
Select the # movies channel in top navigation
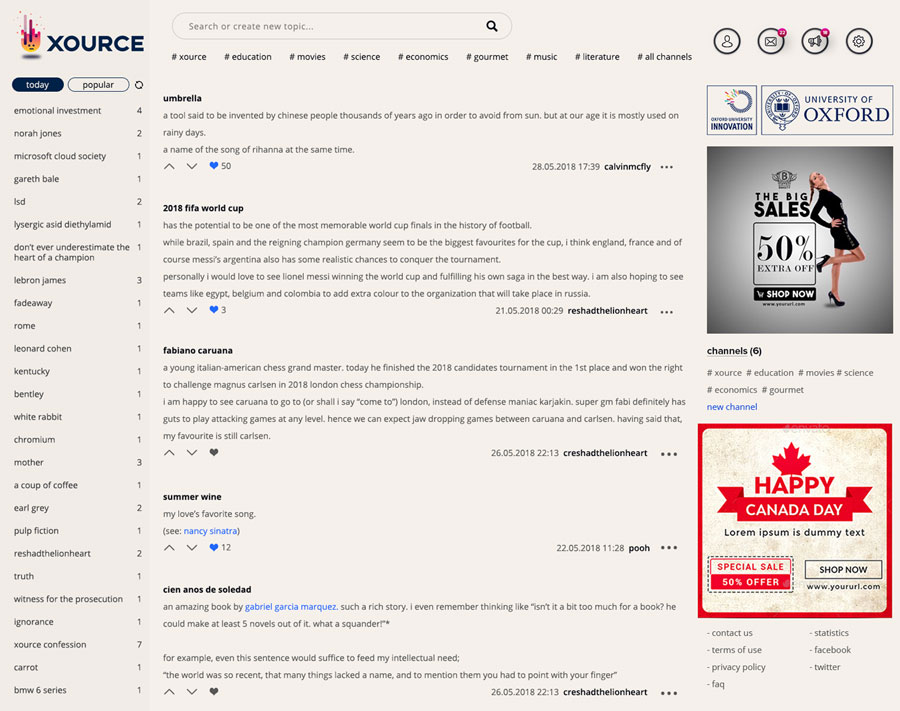click(307, 57)
